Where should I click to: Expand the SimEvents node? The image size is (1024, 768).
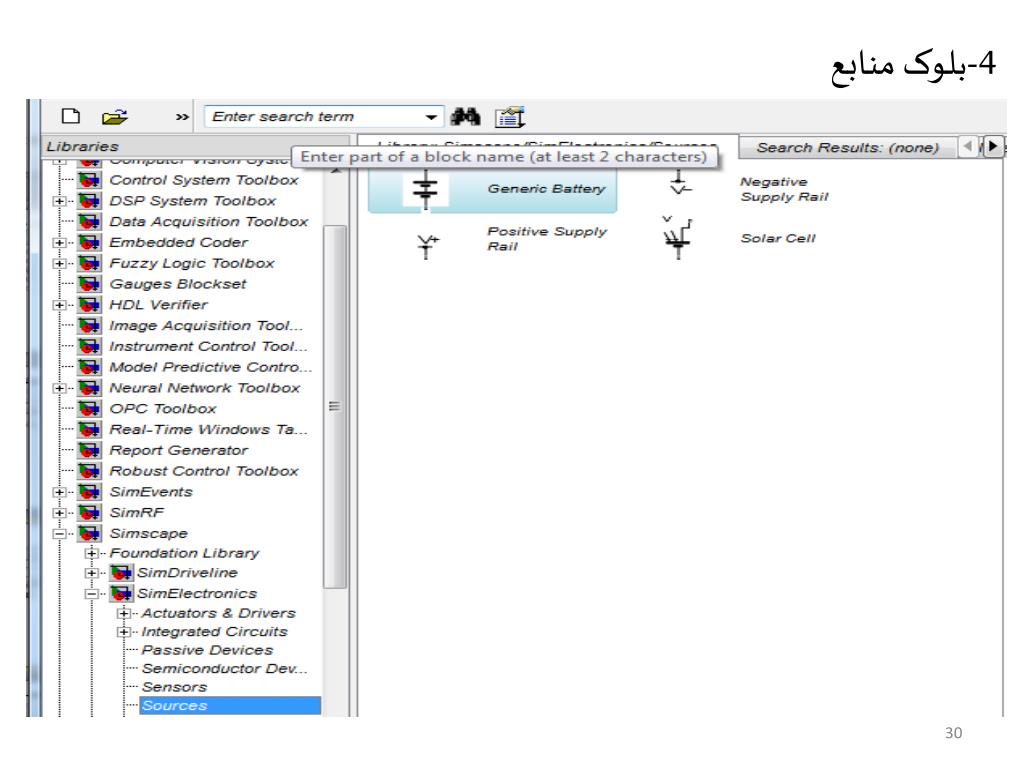59,492
